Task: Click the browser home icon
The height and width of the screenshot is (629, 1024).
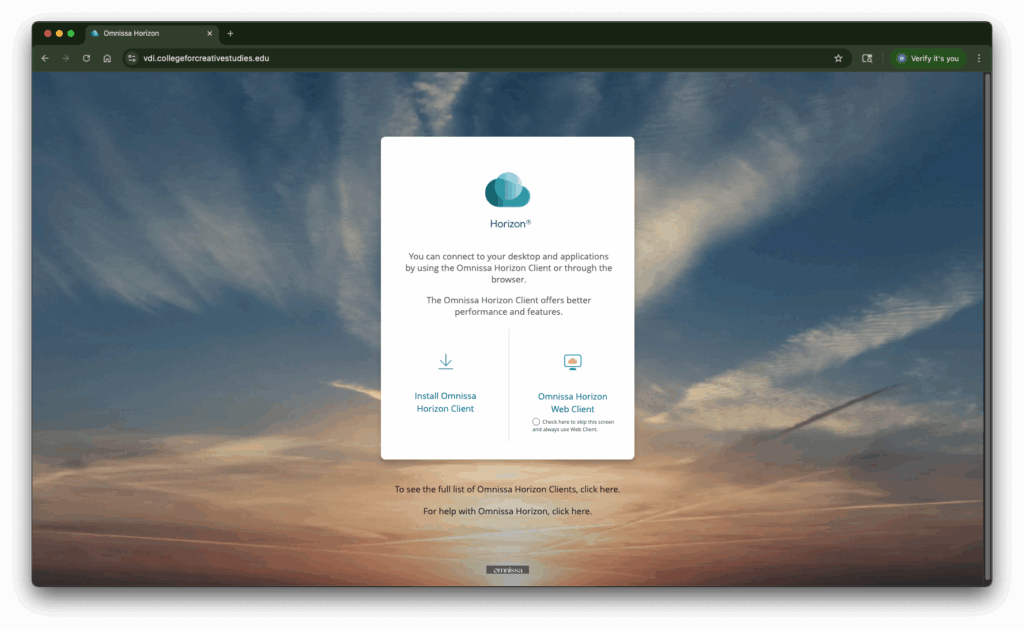Action: [107, 58]
